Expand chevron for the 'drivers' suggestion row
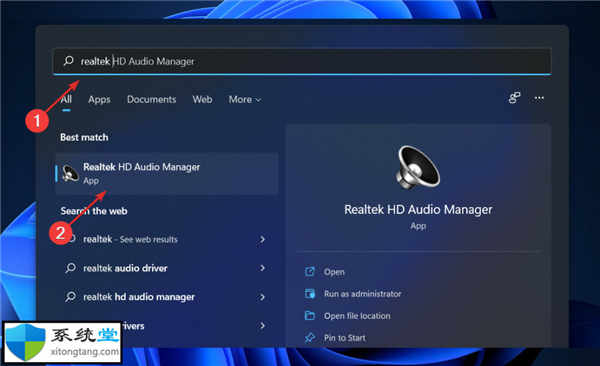 [x=262, y=326]
